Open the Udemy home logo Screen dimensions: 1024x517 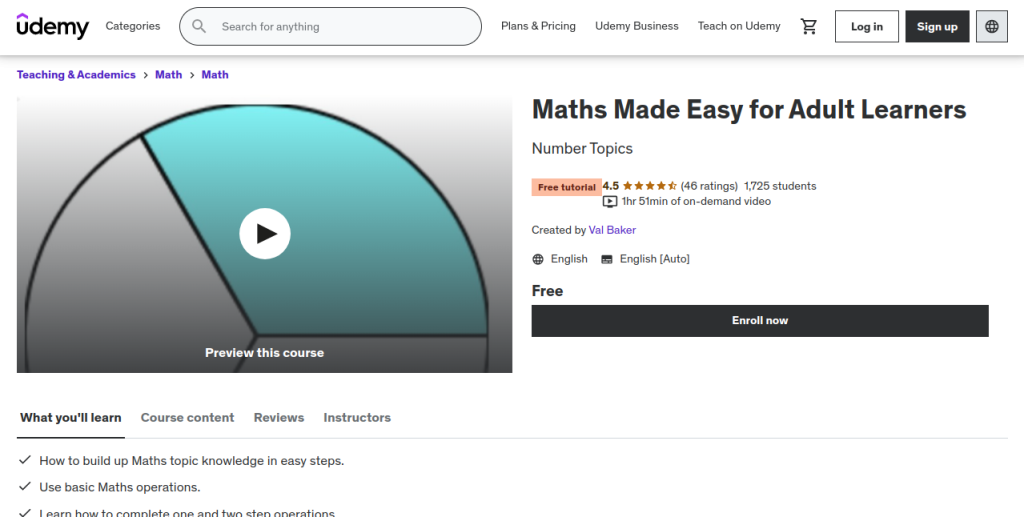pos(53,26)
